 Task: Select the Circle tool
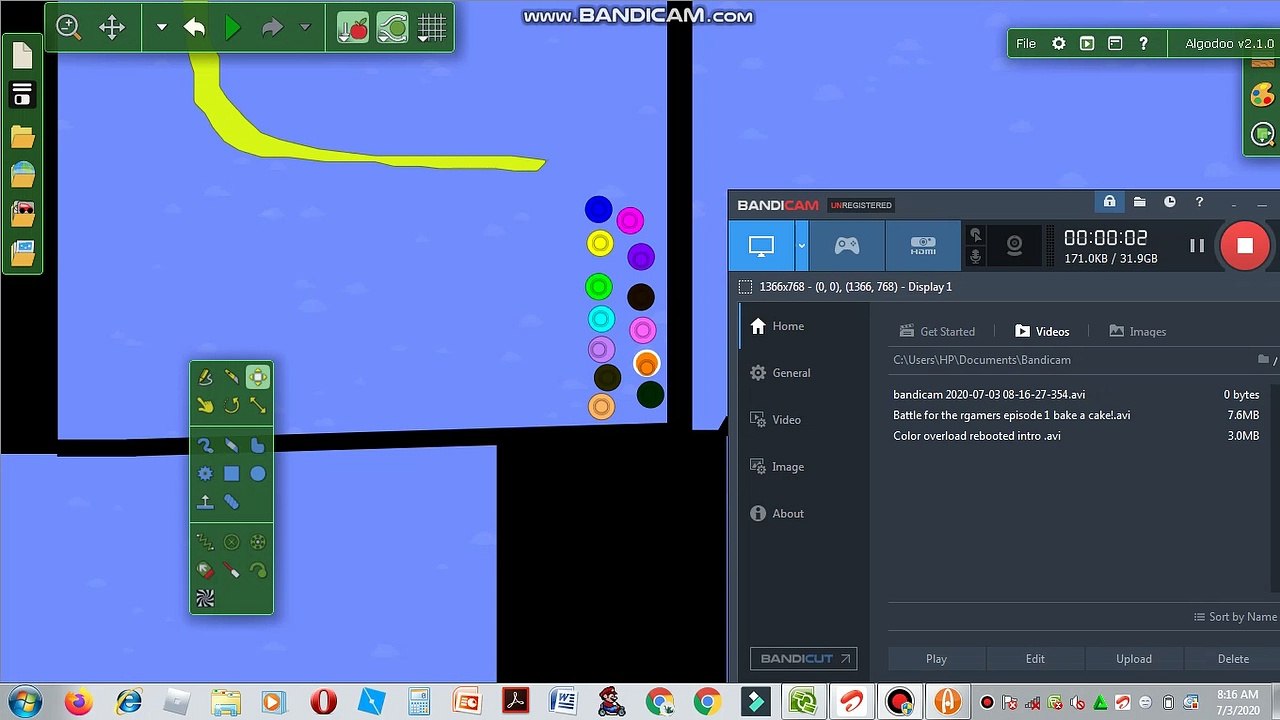pos(258,474)
